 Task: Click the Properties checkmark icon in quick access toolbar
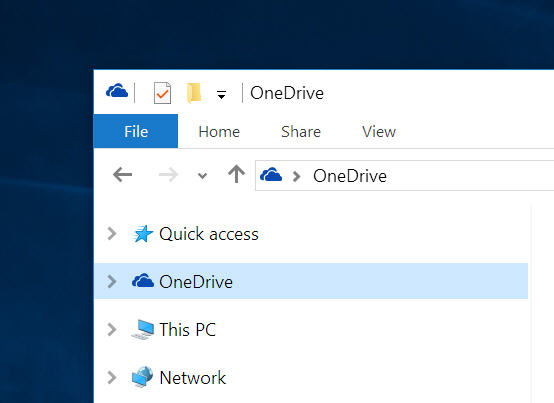coord(162,93)
